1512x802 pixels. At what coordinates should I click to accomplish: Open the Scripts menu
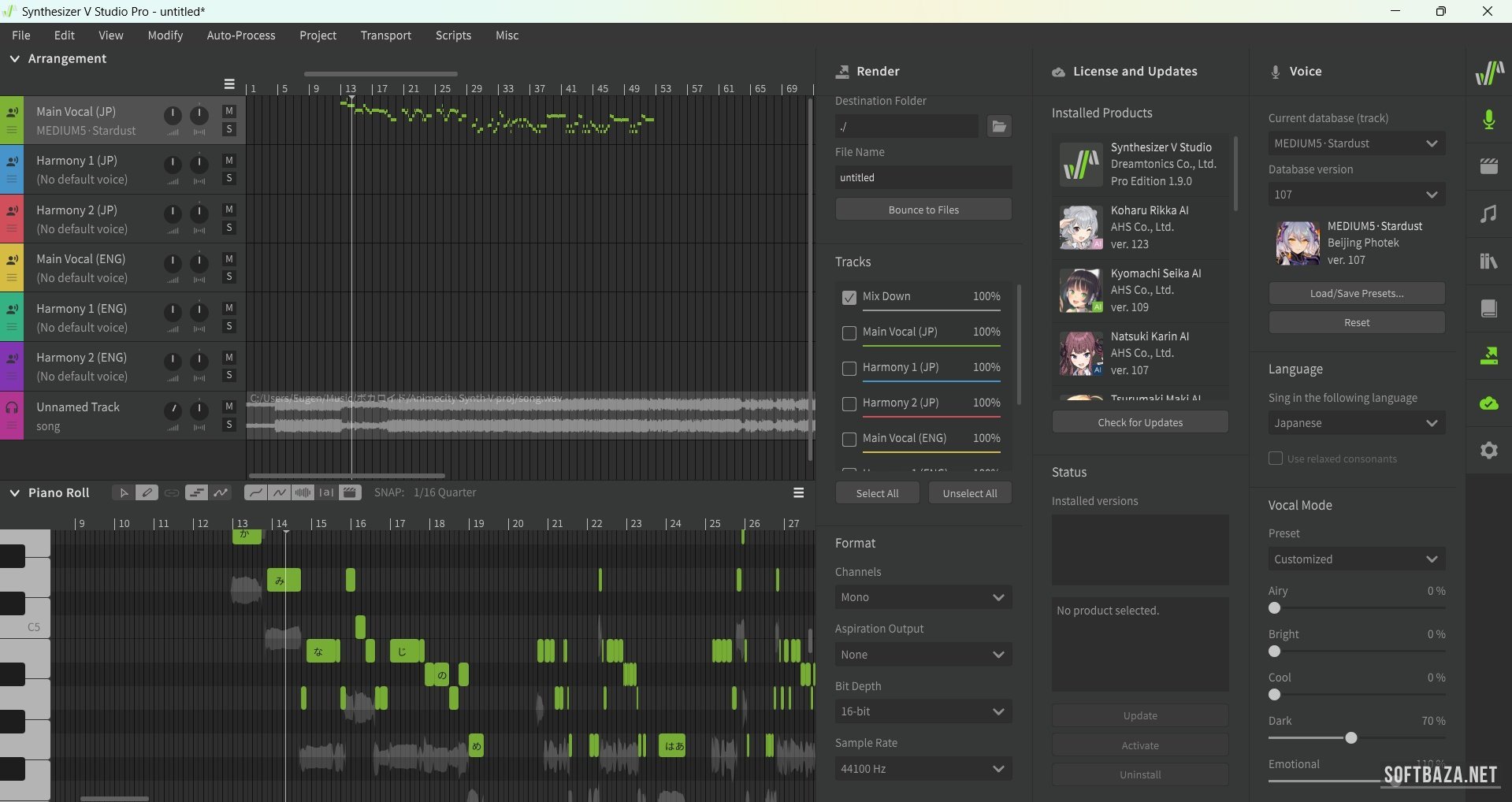coord(453,35)
